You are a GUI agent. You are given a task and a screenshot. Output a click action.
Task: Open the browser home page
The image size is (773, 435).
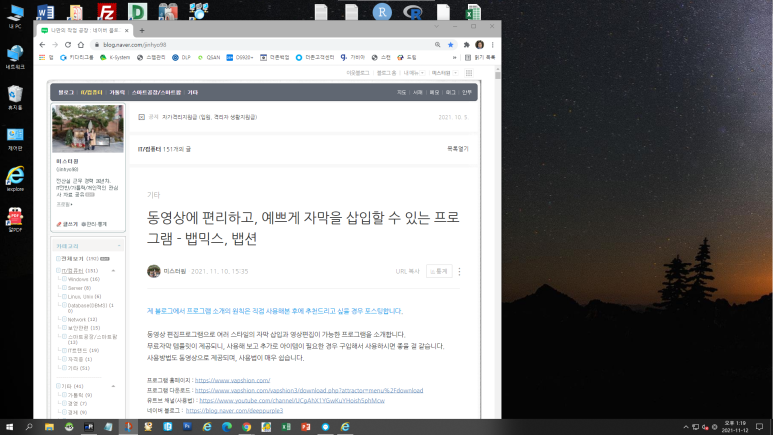81,45
